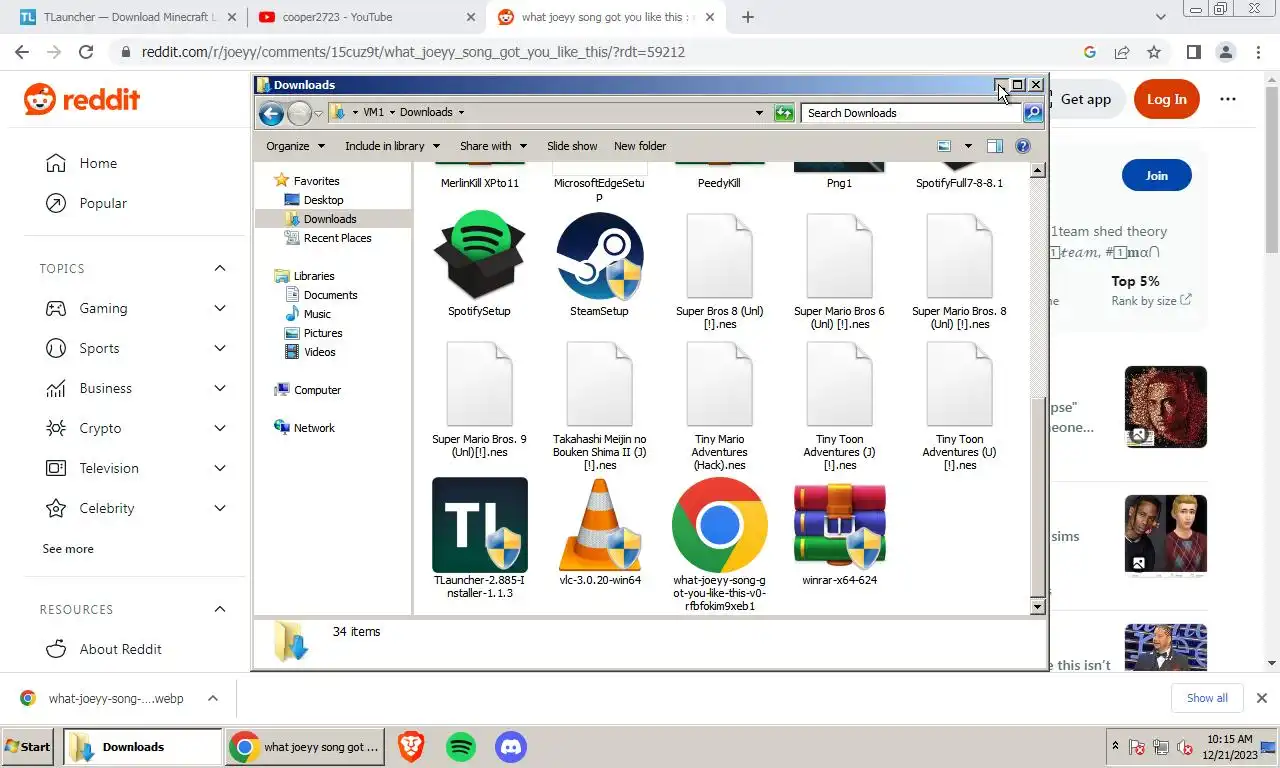Open Chrome tab search dropdown
The height and width of the screenshot is (768, 1280).
click(x=1161, y=17)
